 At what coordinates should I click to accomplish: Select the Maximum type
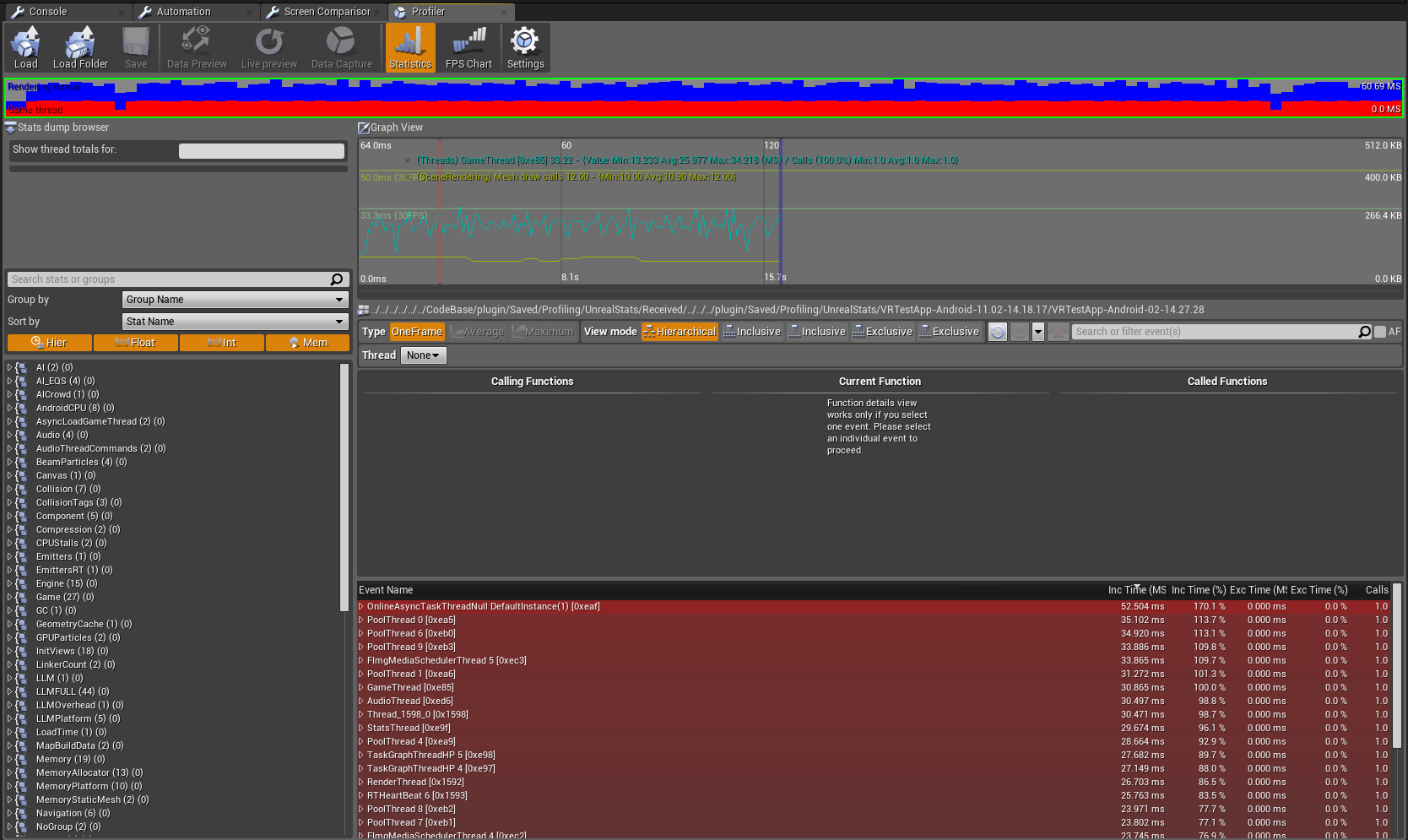pyautogui.click(x=543, y=332)
